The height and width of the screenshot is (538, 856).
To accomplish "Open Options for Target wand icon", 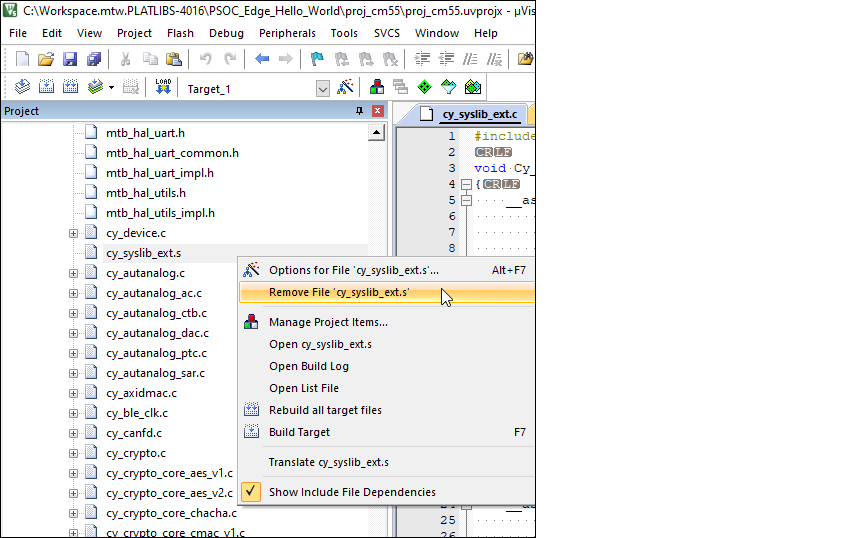I will tap(346, 88).
